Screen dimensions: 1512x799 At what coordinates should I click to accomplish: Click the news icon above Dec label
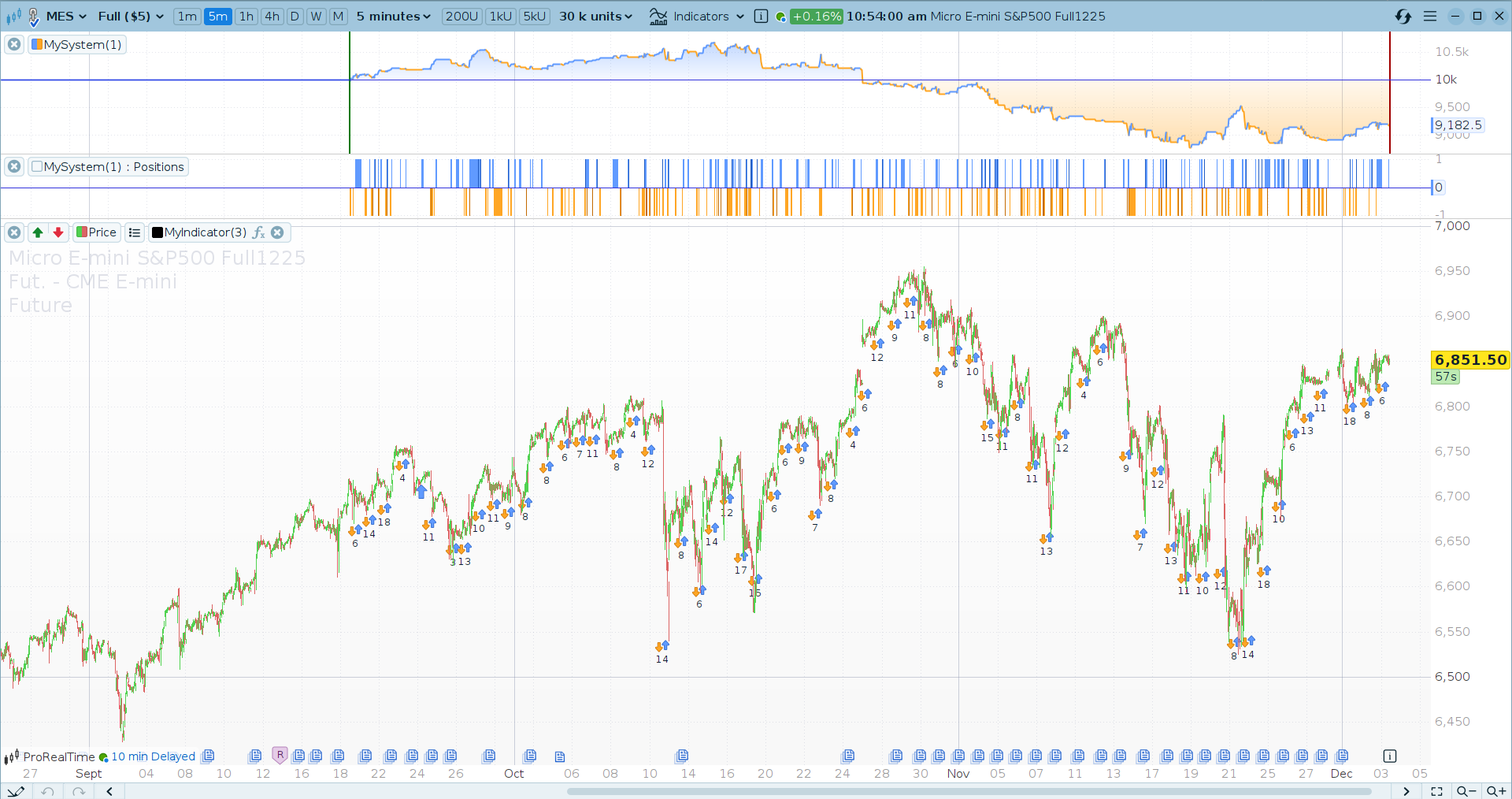click(x=1342, y=756)
